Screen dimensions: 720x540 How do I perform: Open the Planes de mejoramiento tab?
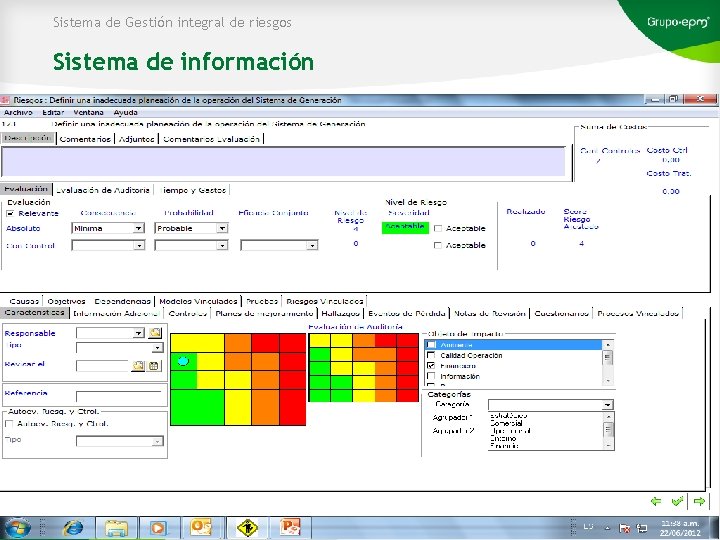pyautogui.click(x=264, y=313)
